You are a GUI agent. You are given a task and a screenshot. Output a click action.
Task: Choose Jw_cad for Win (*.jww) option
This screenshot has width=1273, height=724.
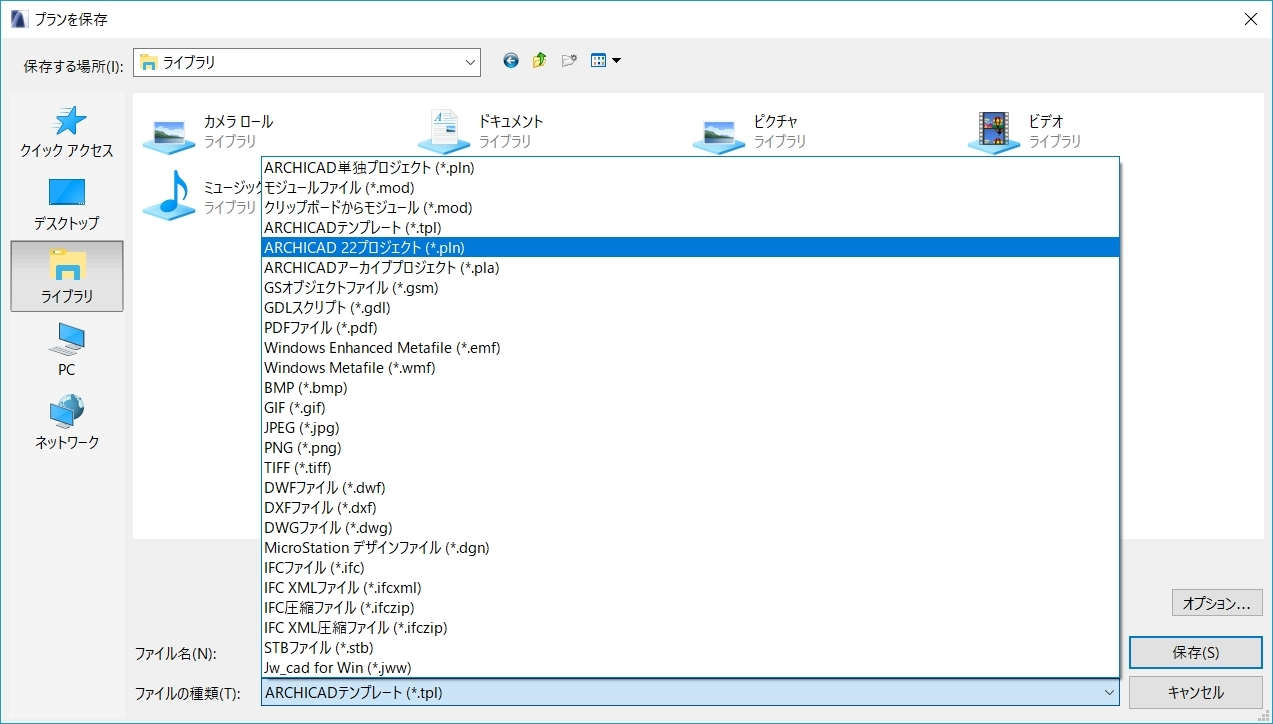click(690, 668)
